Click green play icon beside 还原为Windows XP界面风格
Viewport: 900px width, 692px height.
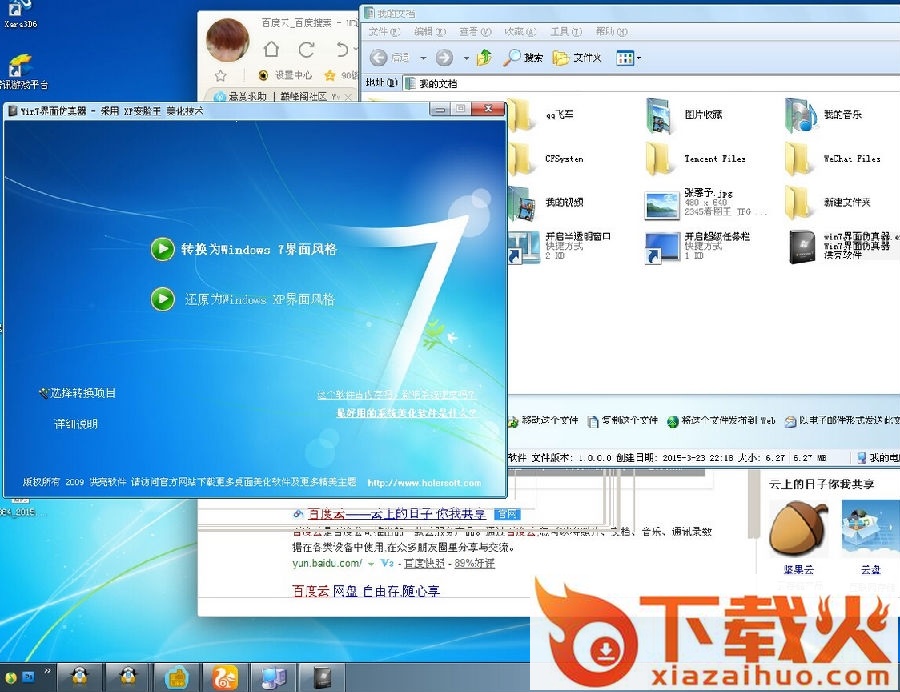pos(162,299)
